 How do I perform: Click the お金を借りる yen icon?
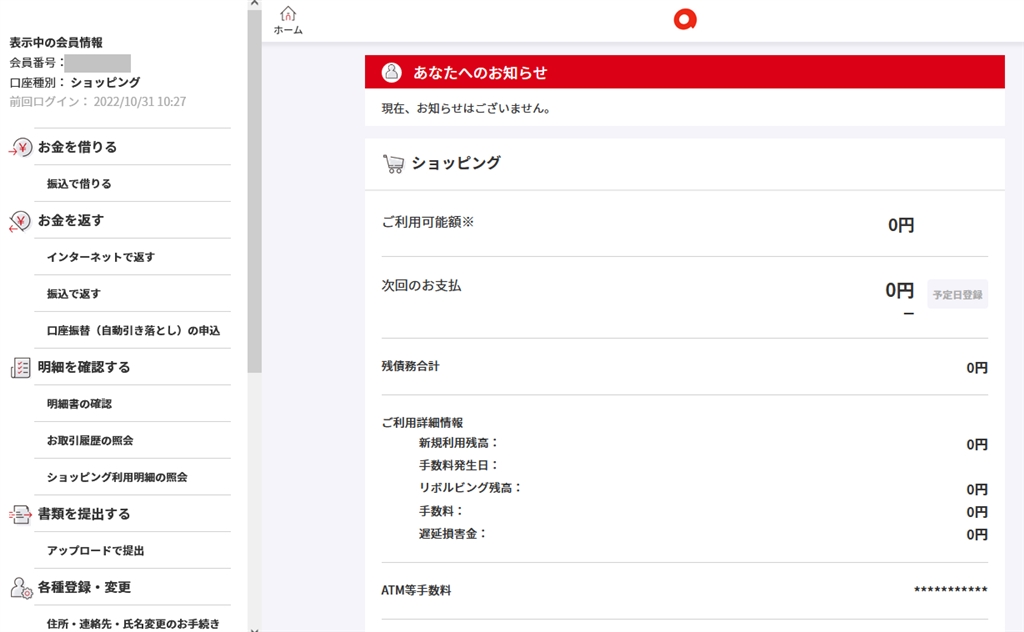coord(20,148)
